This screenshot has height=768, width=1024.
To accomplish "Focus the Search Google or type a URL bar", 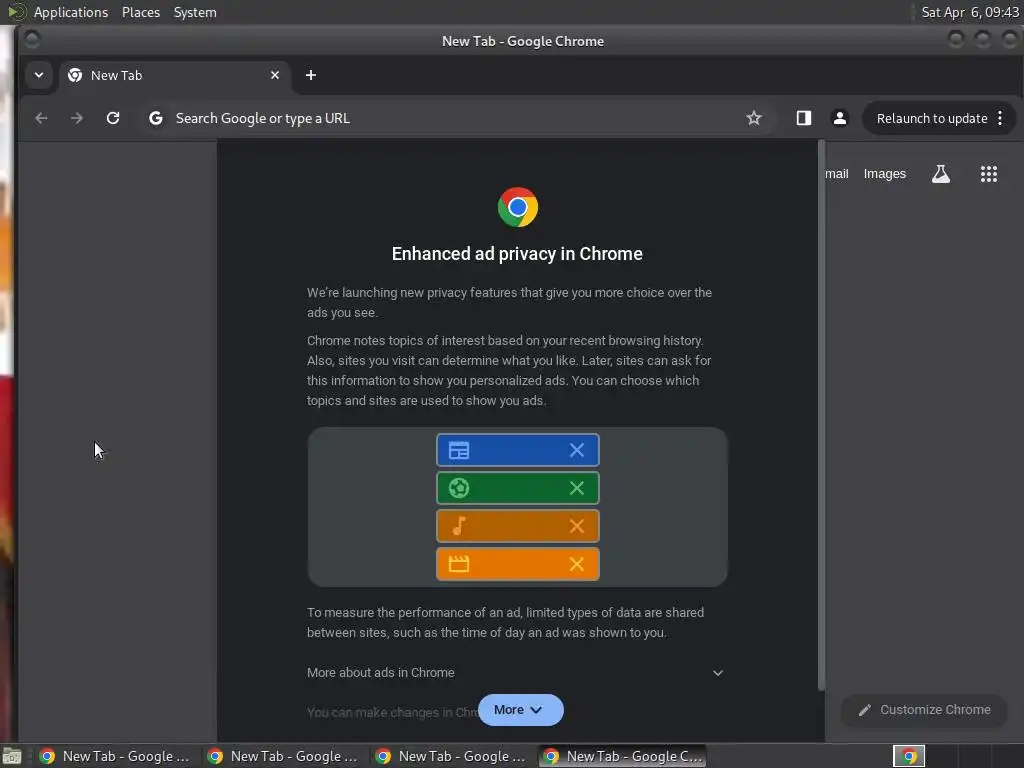I will (457, 118).
